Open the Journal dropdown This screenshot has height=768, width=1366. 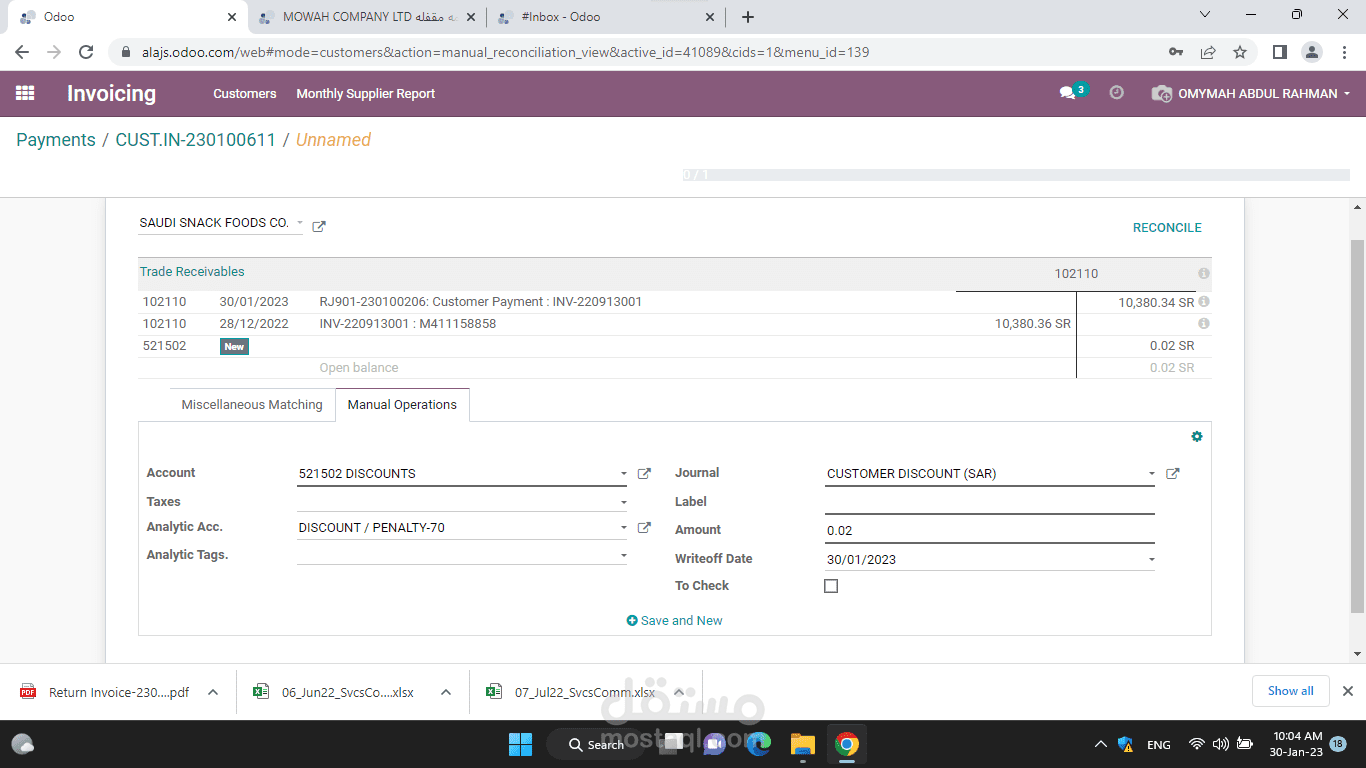pyautogui.click(x=1152, y=474)
